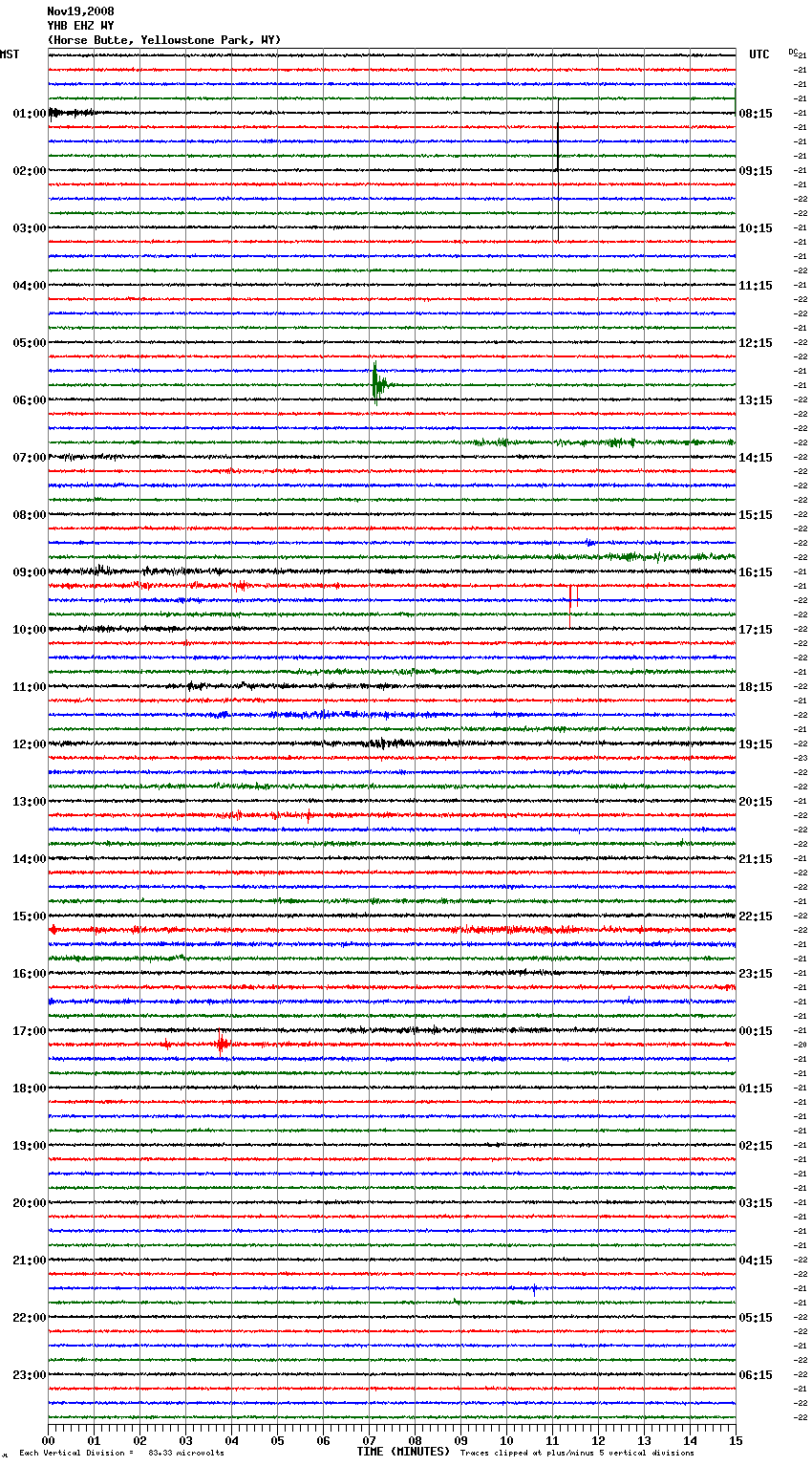Click the 15 minute tick label
Screen dimensions: 812x1466
(736, 1440)
